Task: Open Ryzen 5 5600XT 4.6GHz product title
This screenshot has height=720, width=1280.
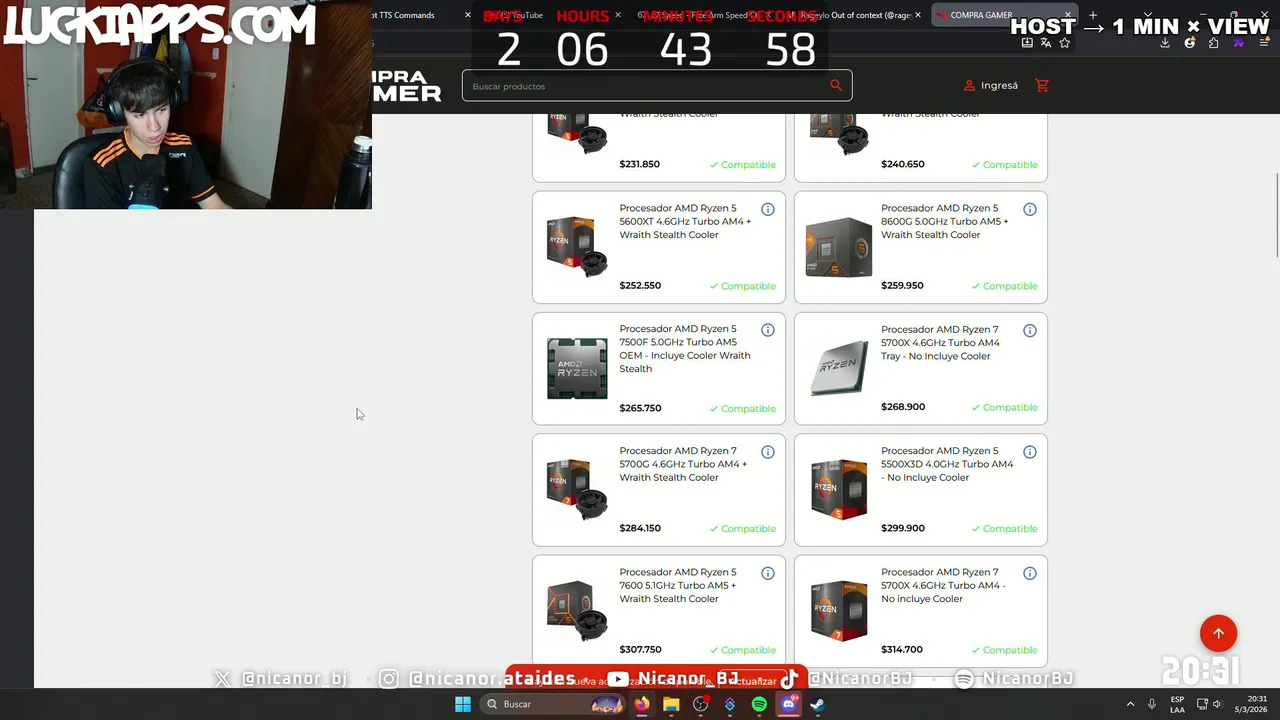Action: [x=685, y=221]
